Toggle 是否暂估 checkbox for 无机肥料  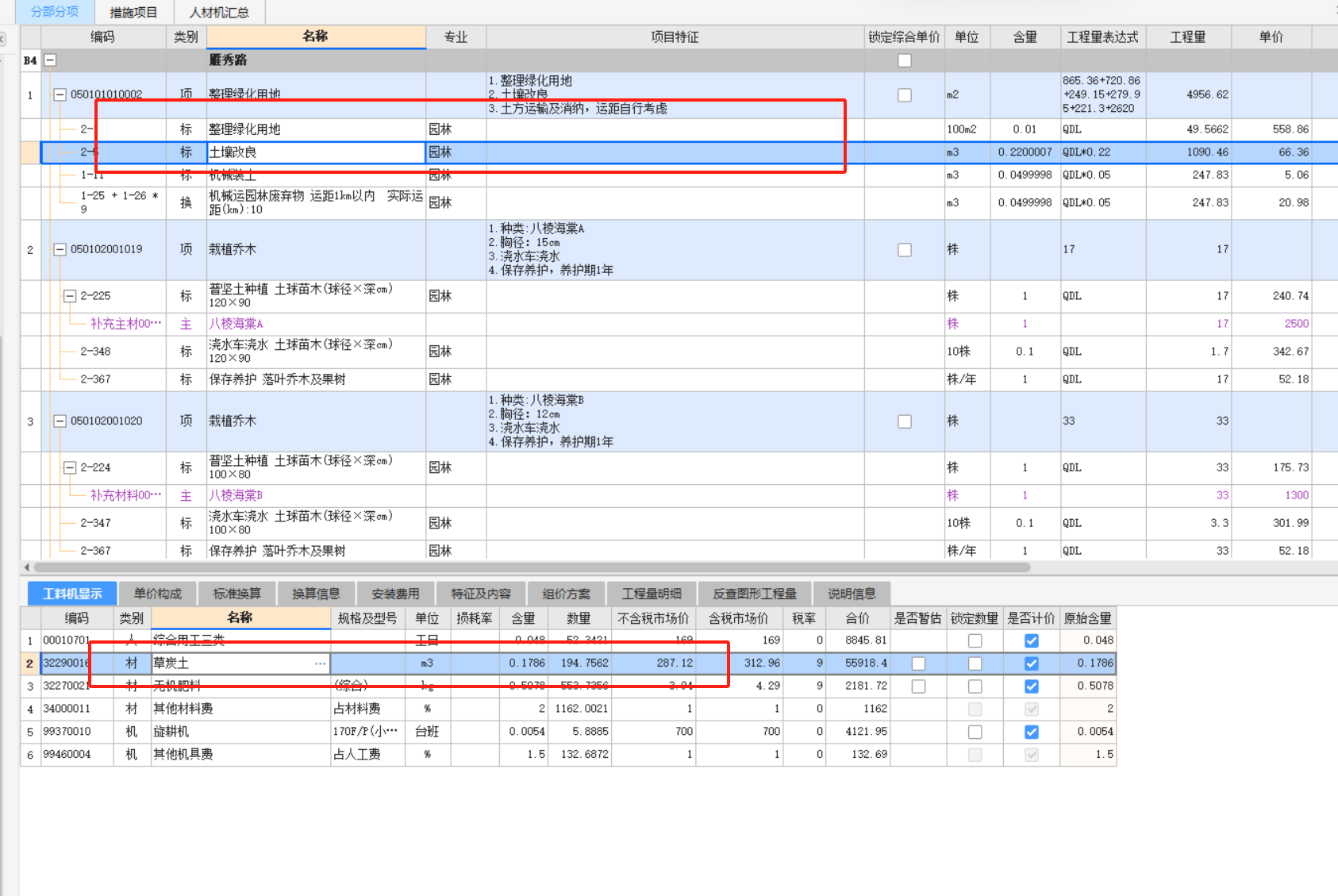[x=918, y=686]
